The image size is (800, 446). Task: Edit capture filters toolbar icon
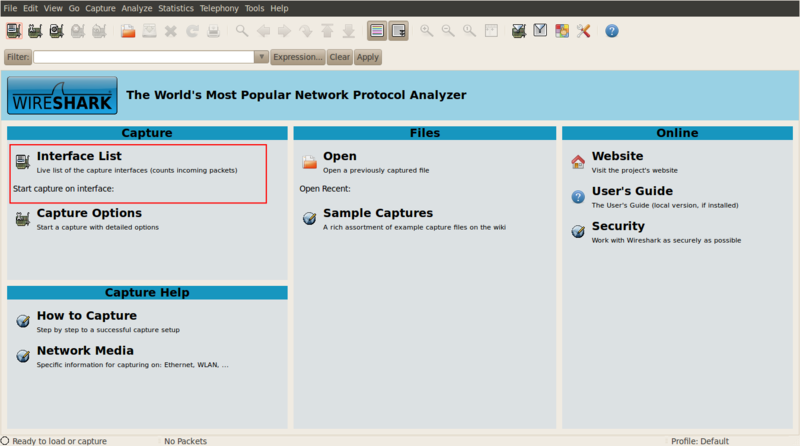(519, 31)
